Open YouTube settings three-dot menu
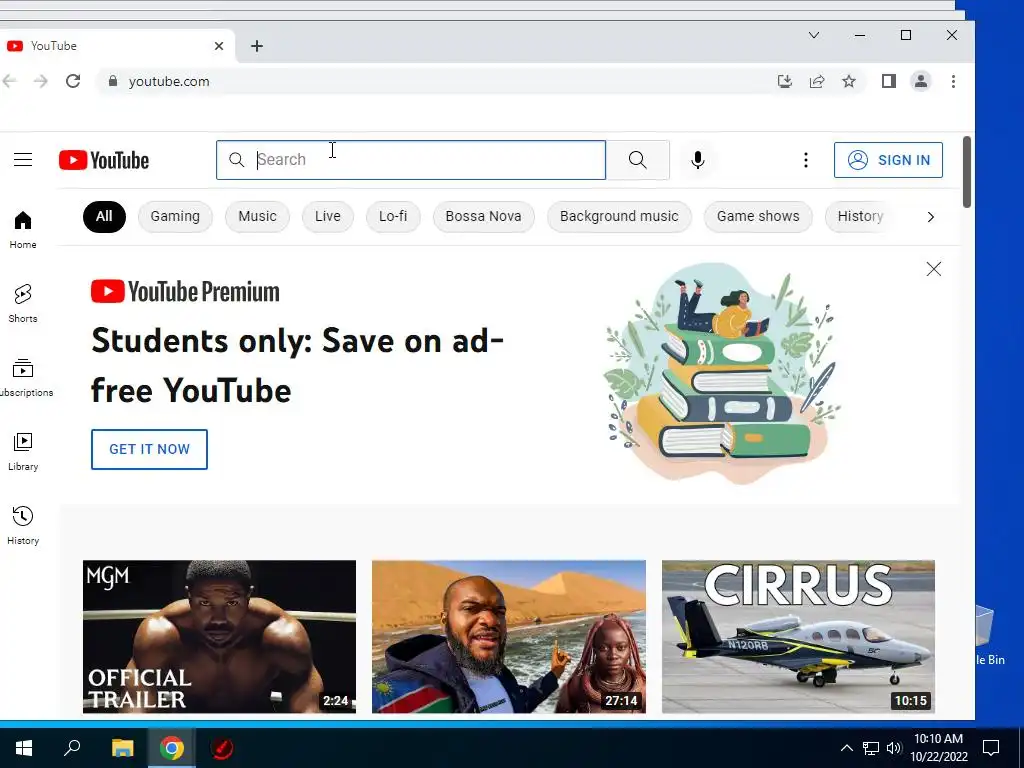1024x768 pixels. point(806,160)
